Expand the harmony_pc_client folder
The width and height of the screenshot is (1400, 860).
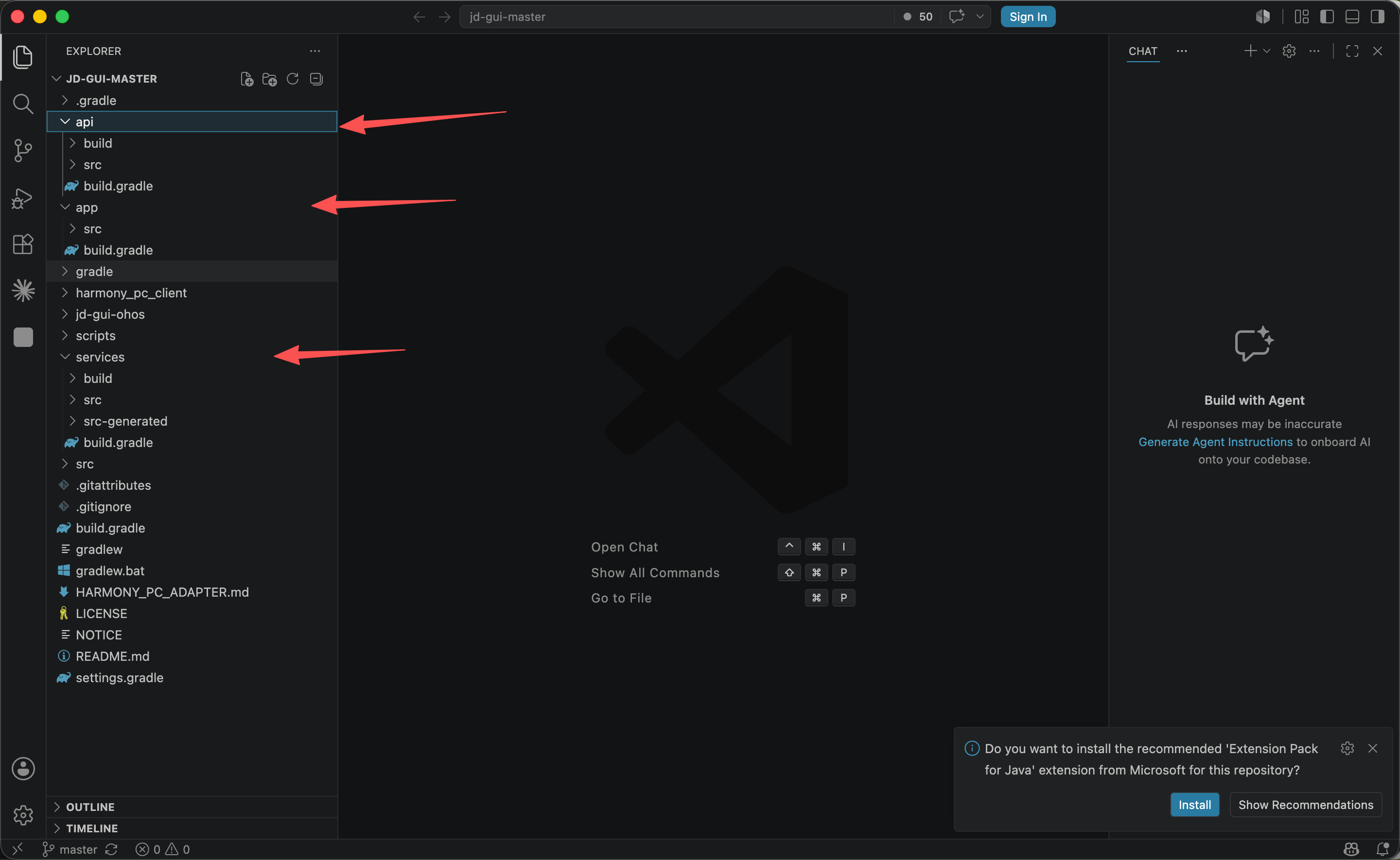[192, 293]
